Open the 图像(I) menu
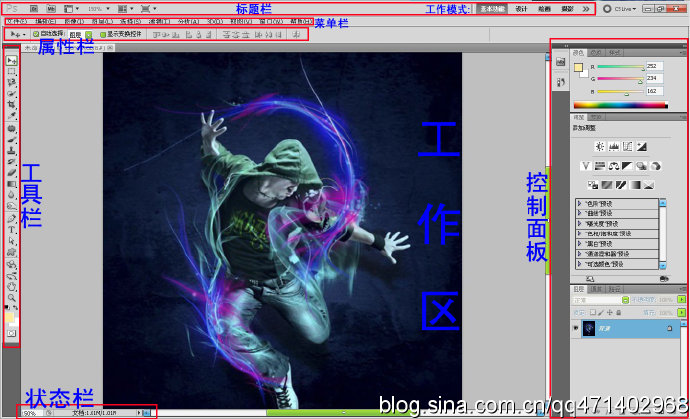Image resolution: width=690 pixels, height=419 pixels. tap(74, 21)
